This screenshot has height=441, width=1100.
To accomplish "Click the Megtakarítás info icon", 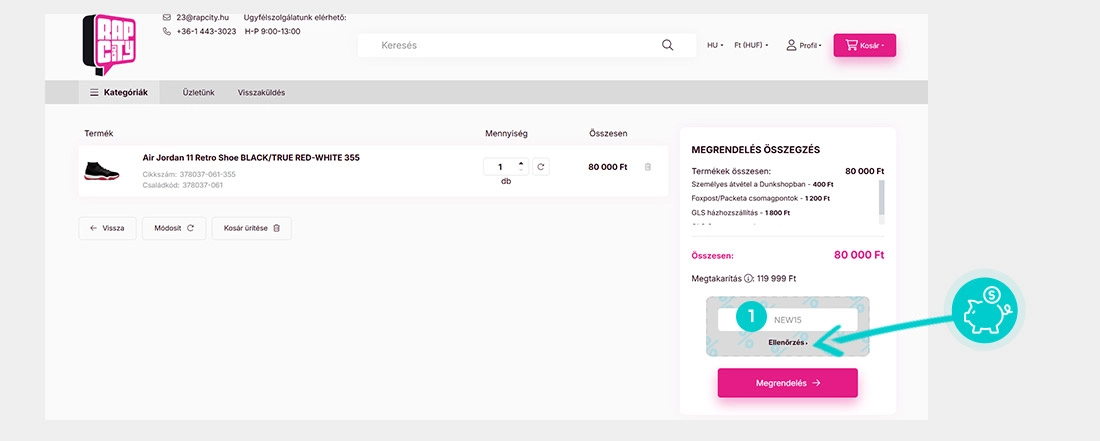I will pyautogui.click(x=749, y=278).
